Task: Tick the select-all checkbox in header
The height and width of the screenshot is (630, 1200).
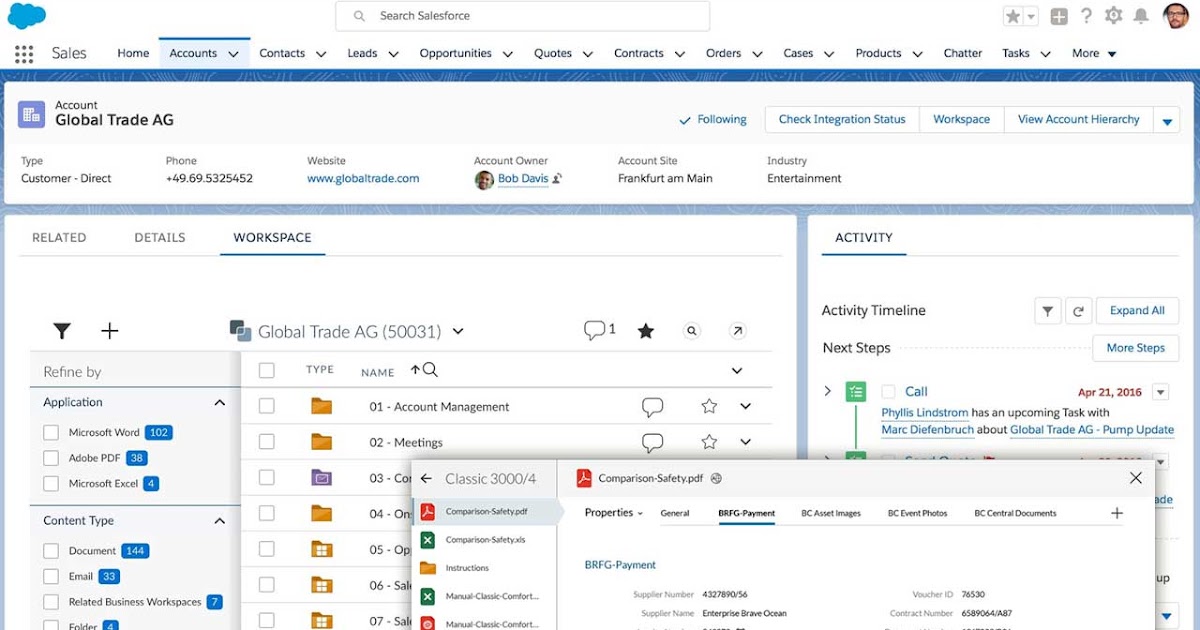Action: pyautogui.click(x=266, y=370)
